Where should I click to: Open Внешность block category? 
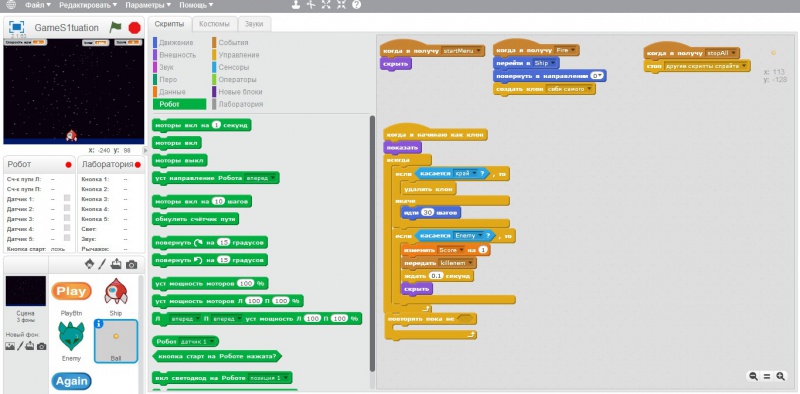(177, 55)
